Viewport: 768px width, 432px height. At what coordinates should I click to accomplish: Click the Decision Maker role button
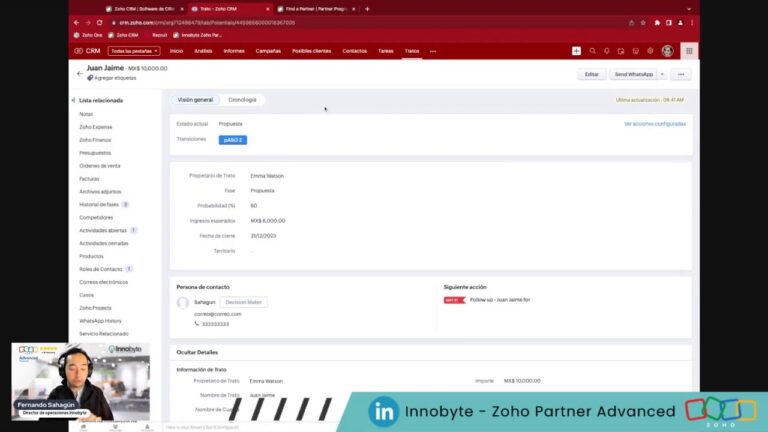(243, 302)
